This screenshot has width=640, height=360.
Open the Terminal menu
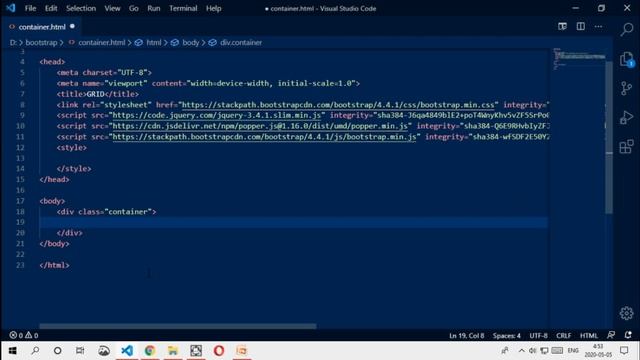(183, 8)
